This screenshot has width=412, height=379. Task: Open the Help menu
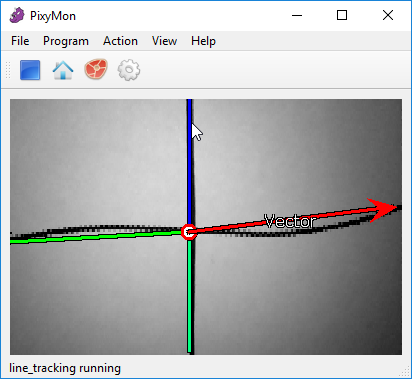[x=203, y=41]
